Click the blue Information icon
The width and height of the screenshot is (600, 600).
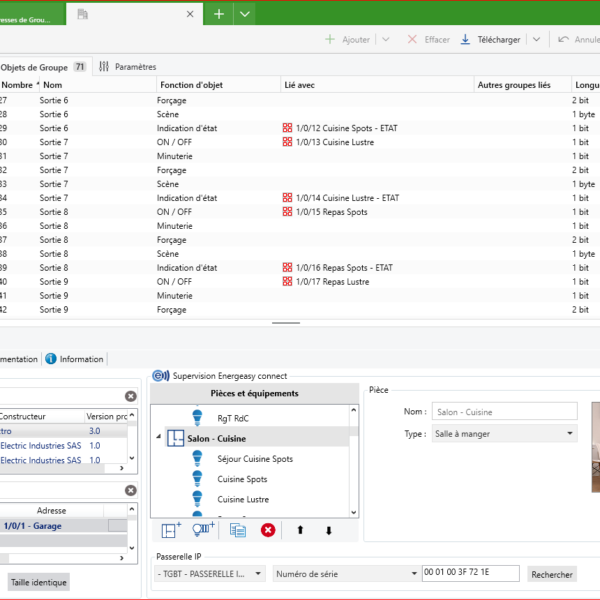tap(51, 359)
